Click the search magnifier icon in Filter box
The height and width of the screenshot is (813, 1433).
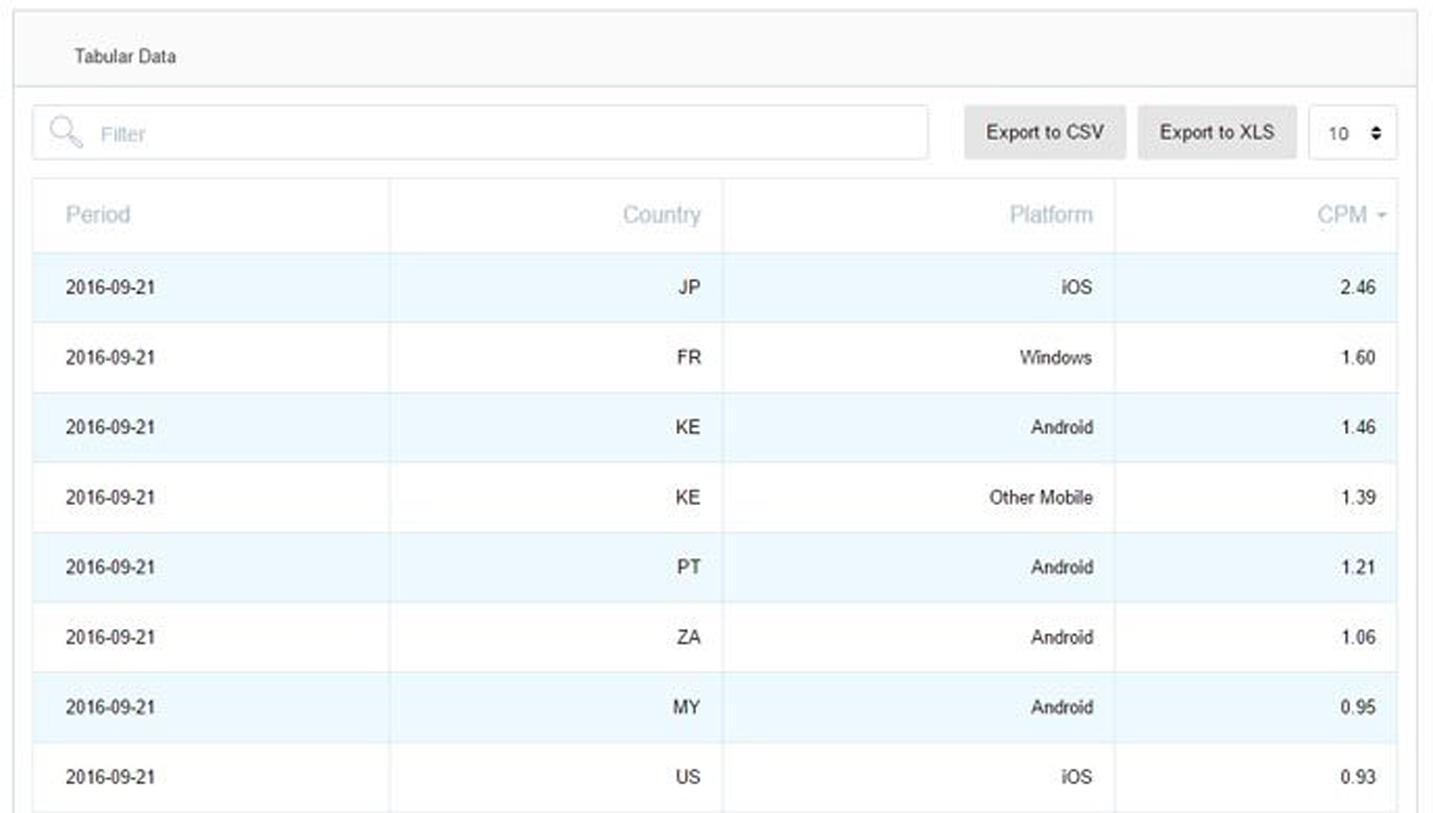(x=66, y=132)
